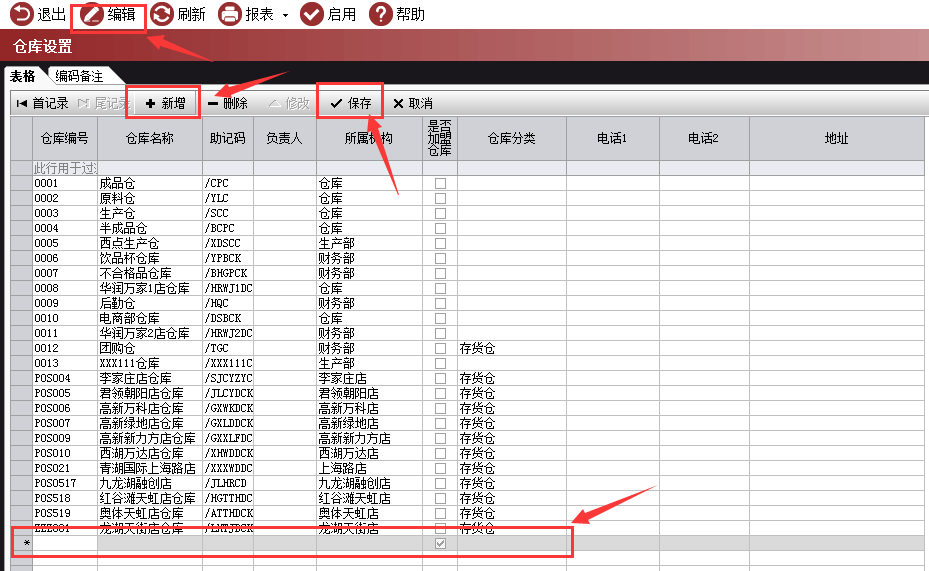The width and height of the screenshot is (929, 571).
Task: Select the 华润万家1店仓库 cell
Action: pos(150,288)
